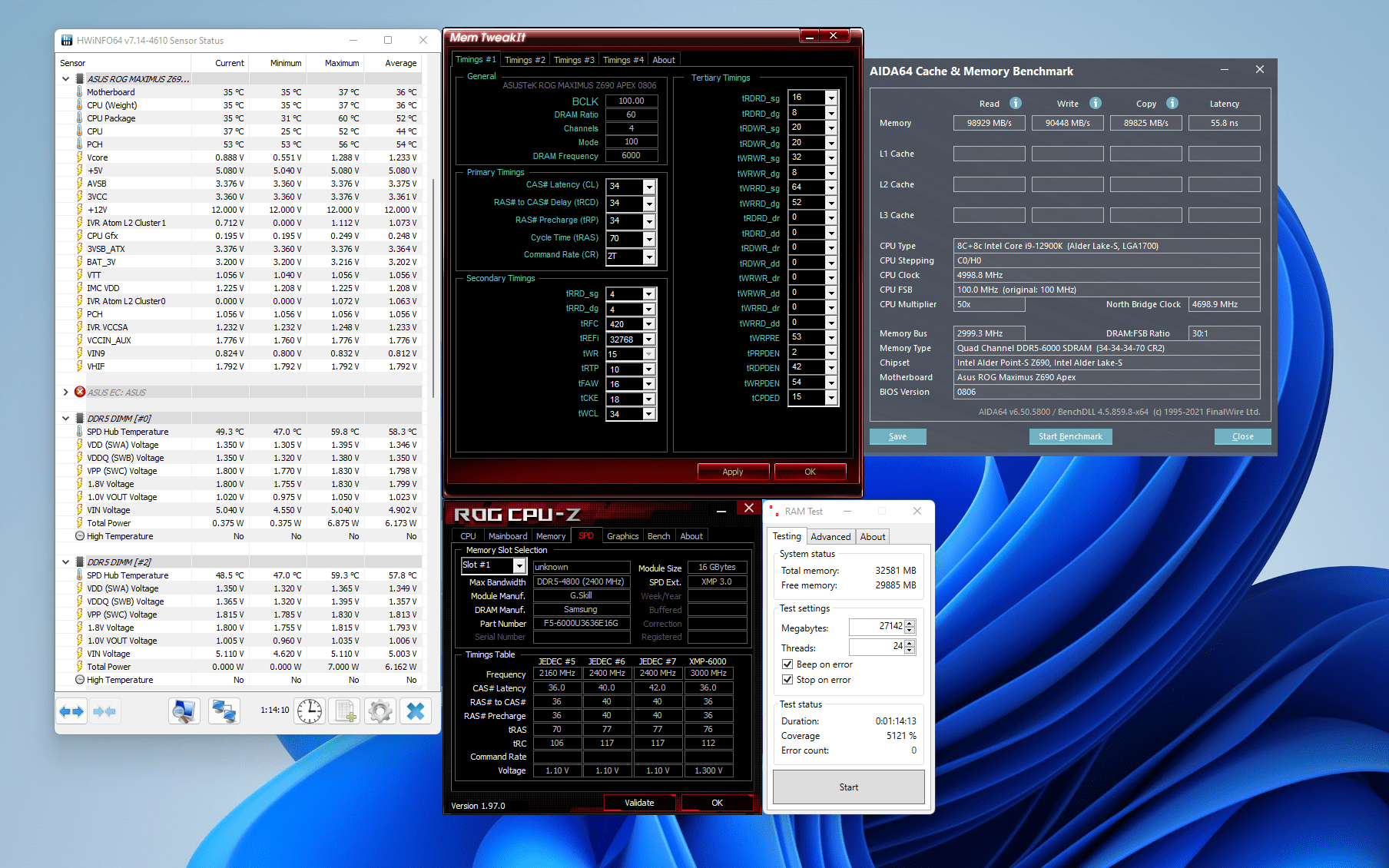The height and width of the screenshot is (868, 1389).
Task: Switch to Timings #3 tab
Action: [574, 60]
